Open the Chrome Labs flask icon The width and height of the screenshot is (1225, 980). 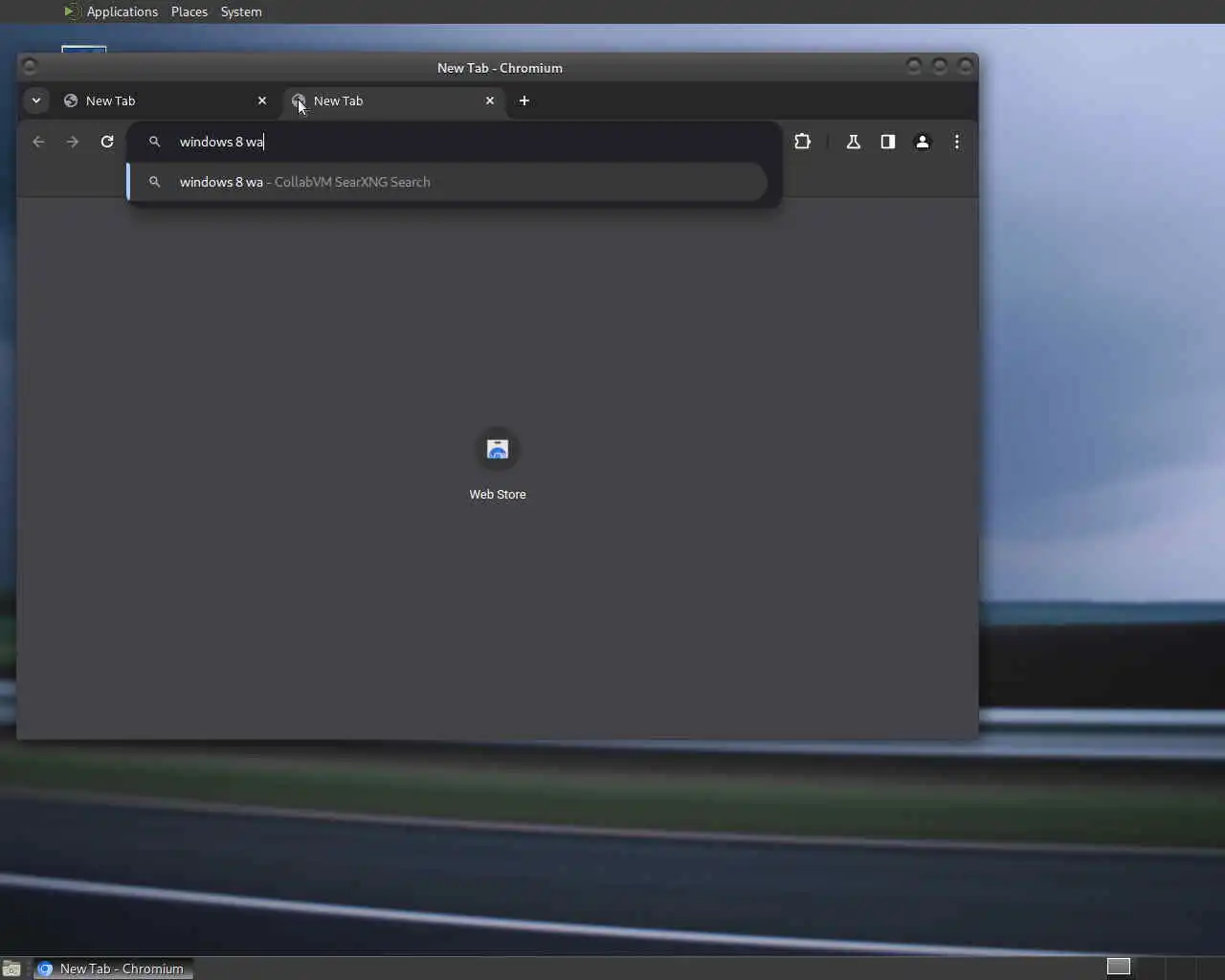(x=853, y=142)
